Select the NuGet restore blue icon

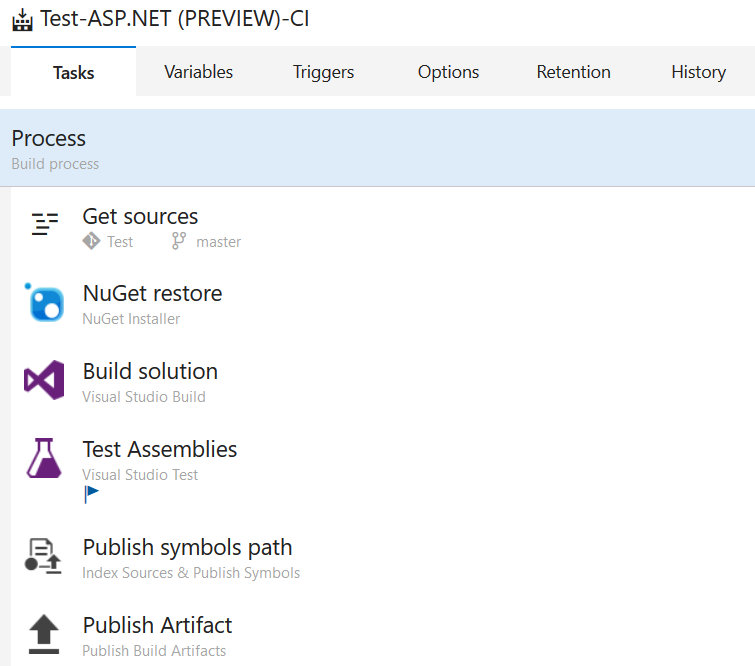click(x=44, y=302)
